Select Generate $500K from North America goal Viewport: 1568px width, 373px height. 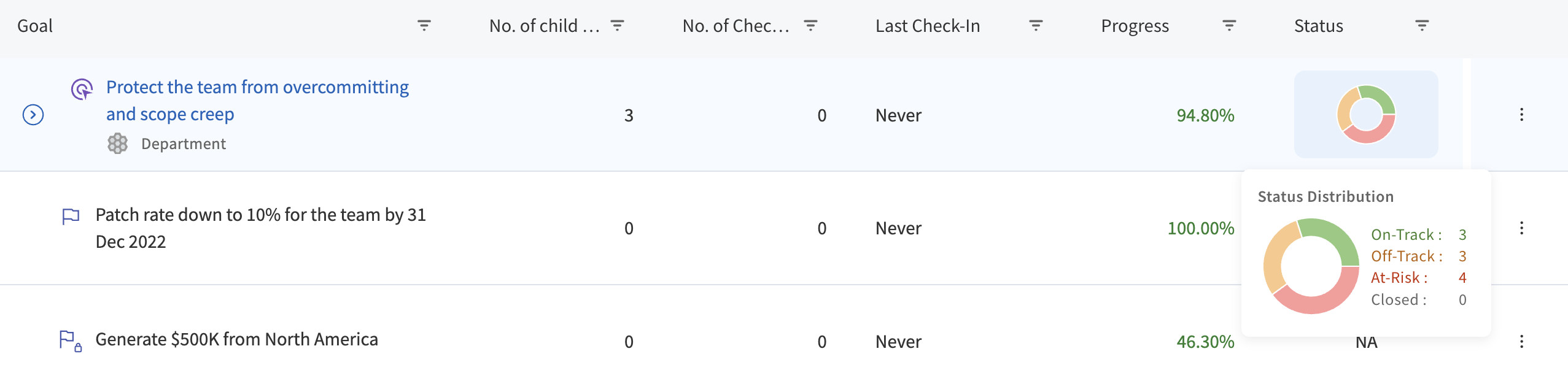click(236, 339)
